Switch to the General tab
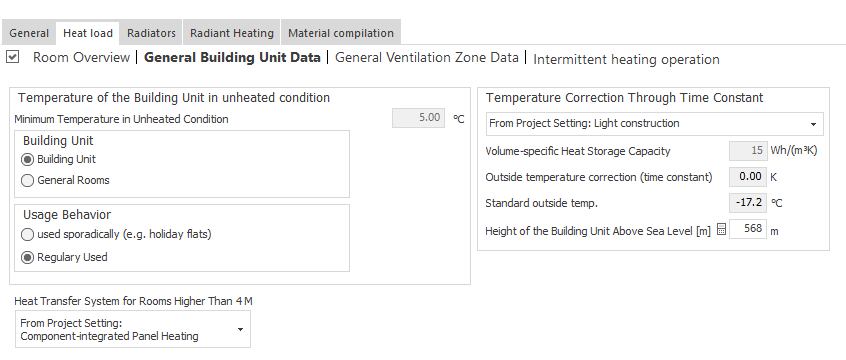The width and height of the screenshot is (846, 360). (x=29, y=33)
